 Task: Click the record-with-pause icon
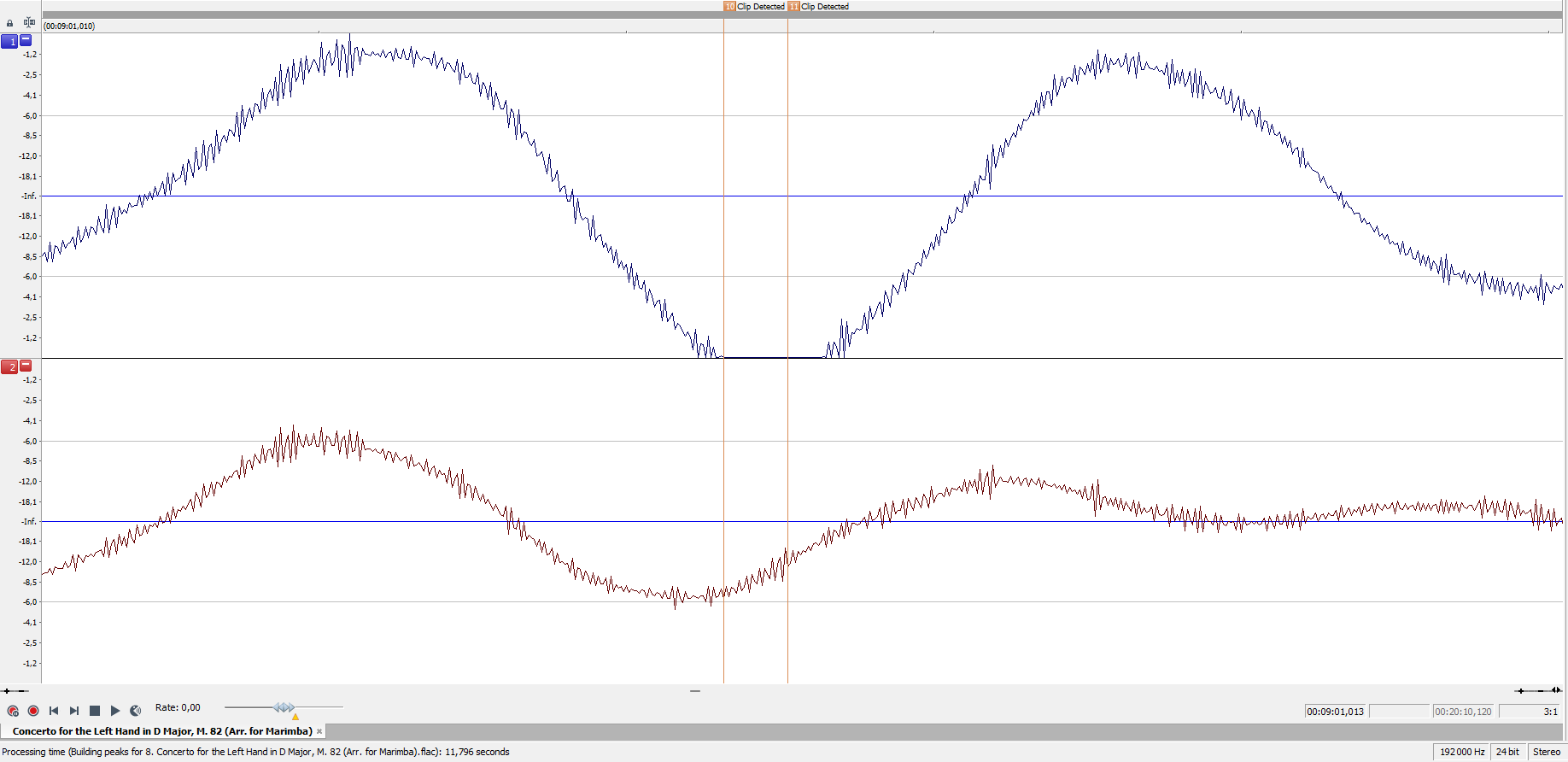13,711
